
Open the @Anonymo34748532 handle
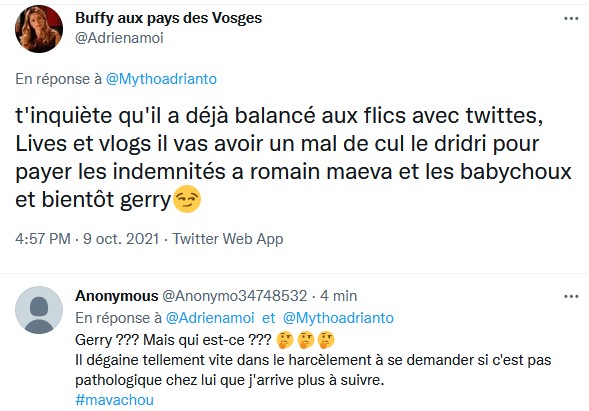coord(235,296)
